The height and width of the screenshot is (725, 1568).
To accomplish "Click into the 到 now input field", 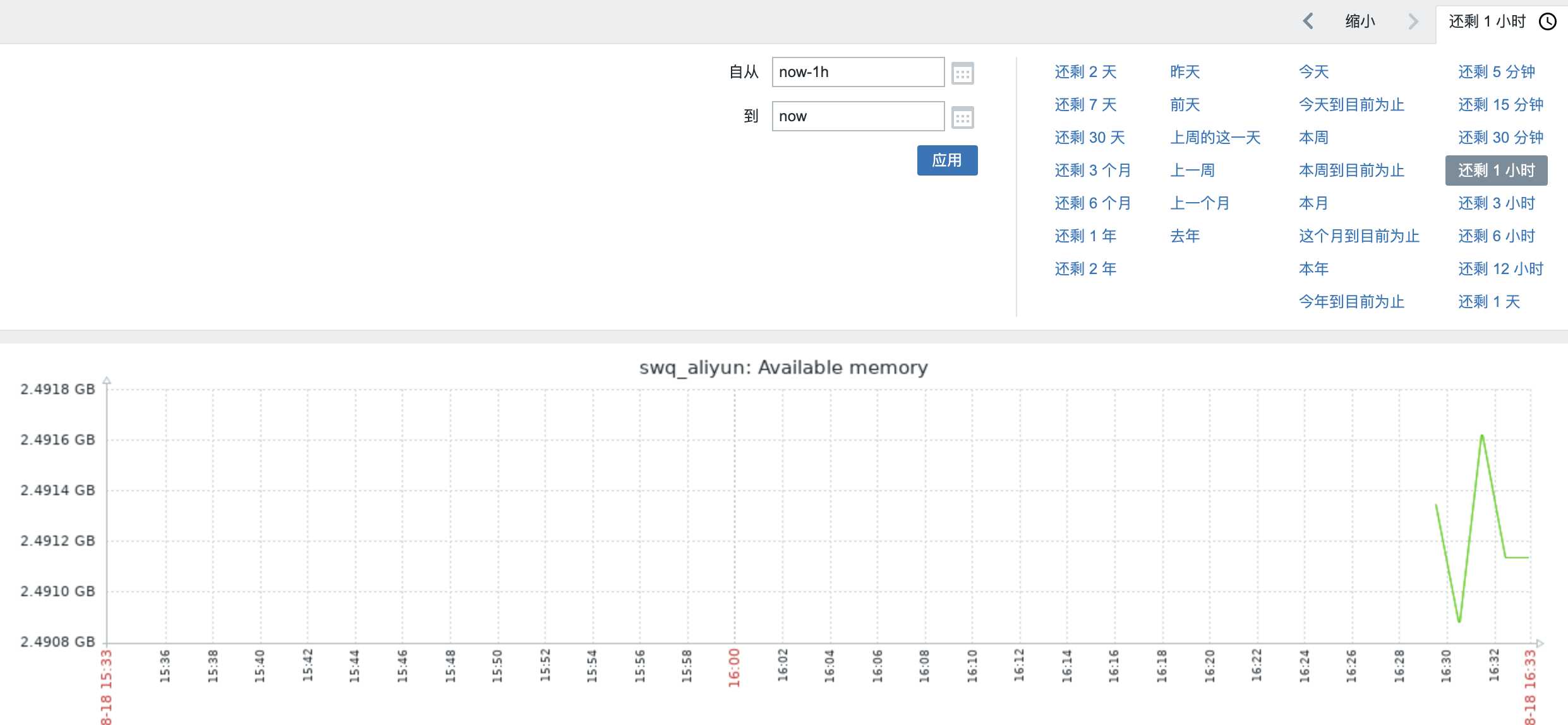I will click(857, 116).
